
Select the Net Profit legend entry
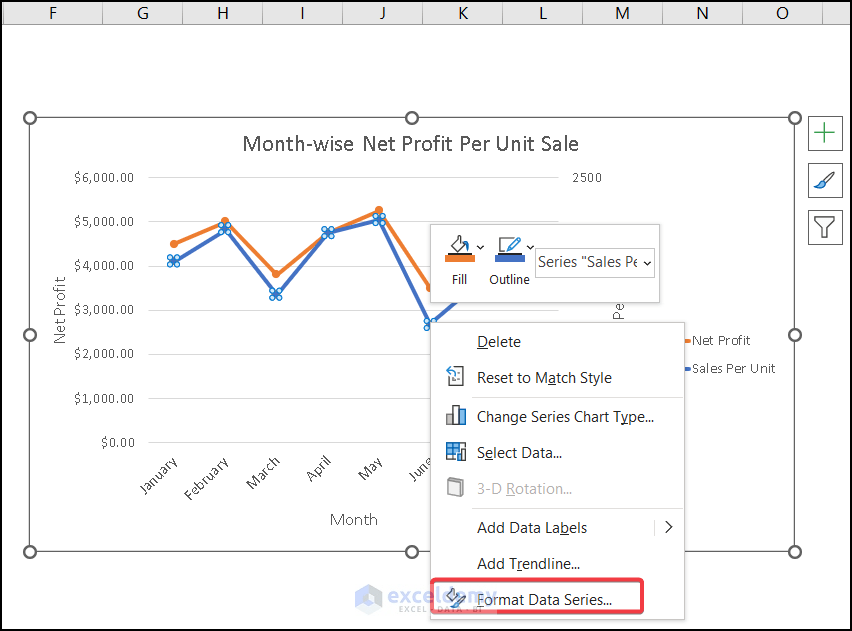click(x=720, y=340)
